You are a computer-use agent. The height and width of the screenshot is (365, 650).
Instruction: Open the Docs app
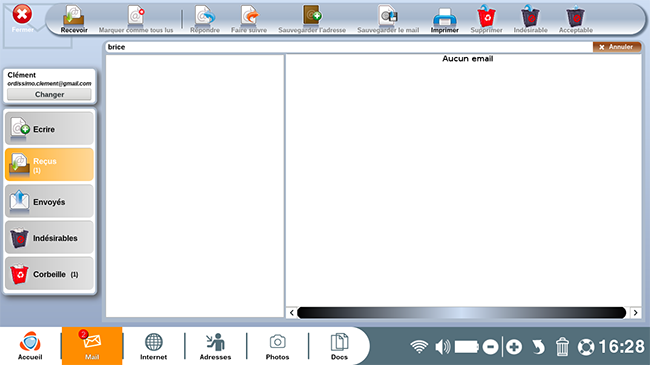339,346
